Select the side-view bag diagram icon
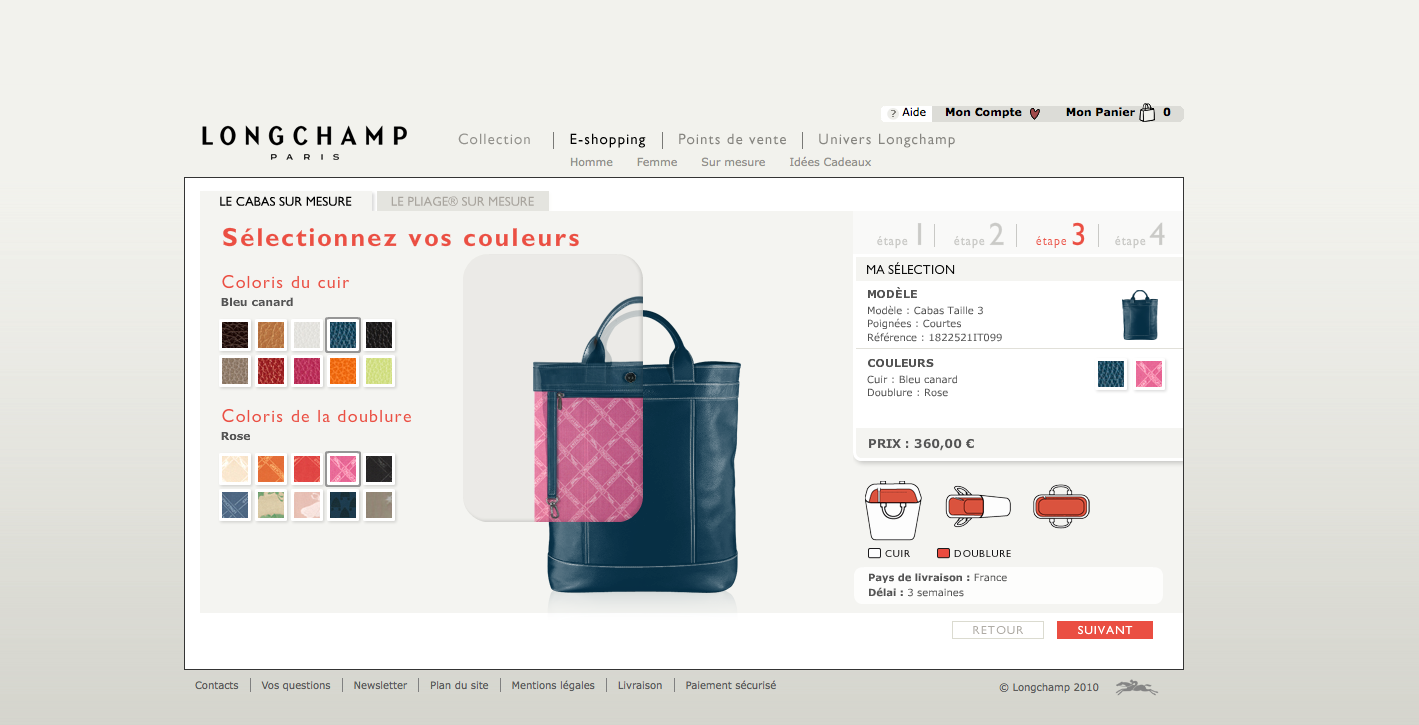Image resolution: width=1419 pixels, height=725 pixels. (978, 506)
